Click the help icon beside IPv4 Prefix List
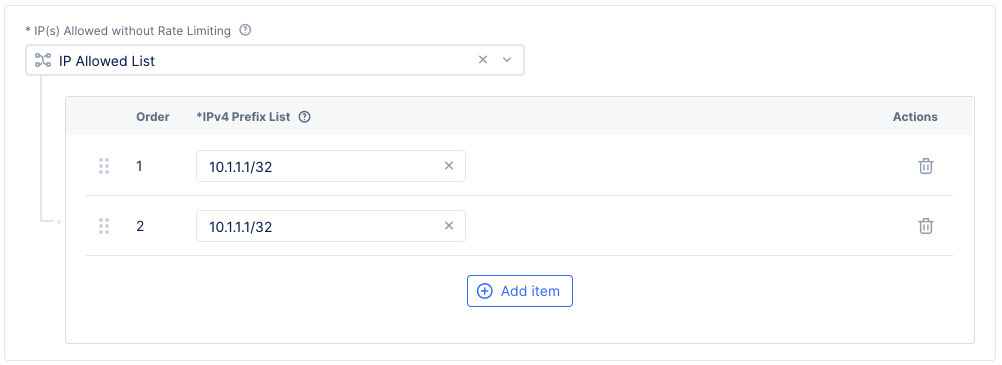 tap(305, 117)
